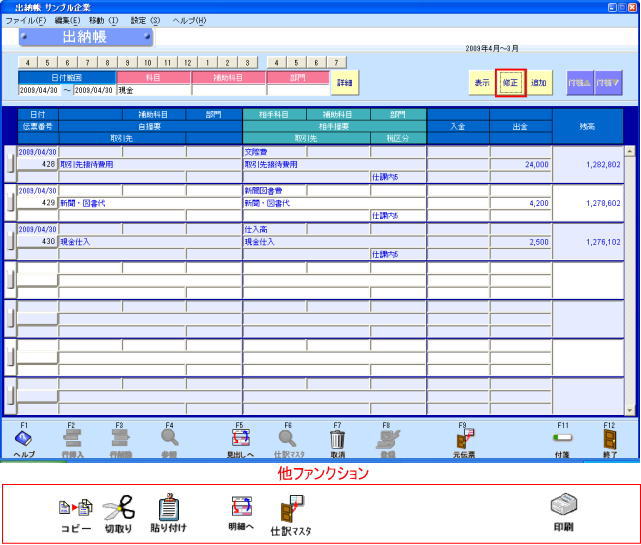Click the F2 行挿入 icon
The image size is (641, 545).
(x=72, y=438)
